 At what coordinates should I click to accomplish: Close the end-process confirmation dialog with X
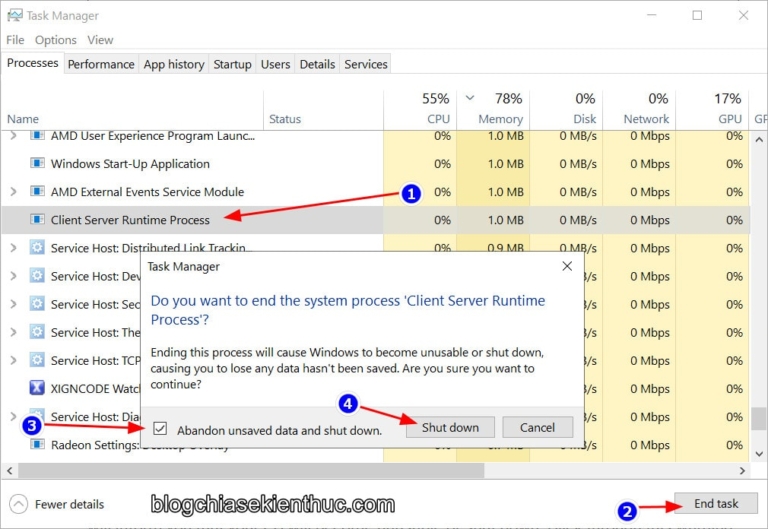coord(567,267)
